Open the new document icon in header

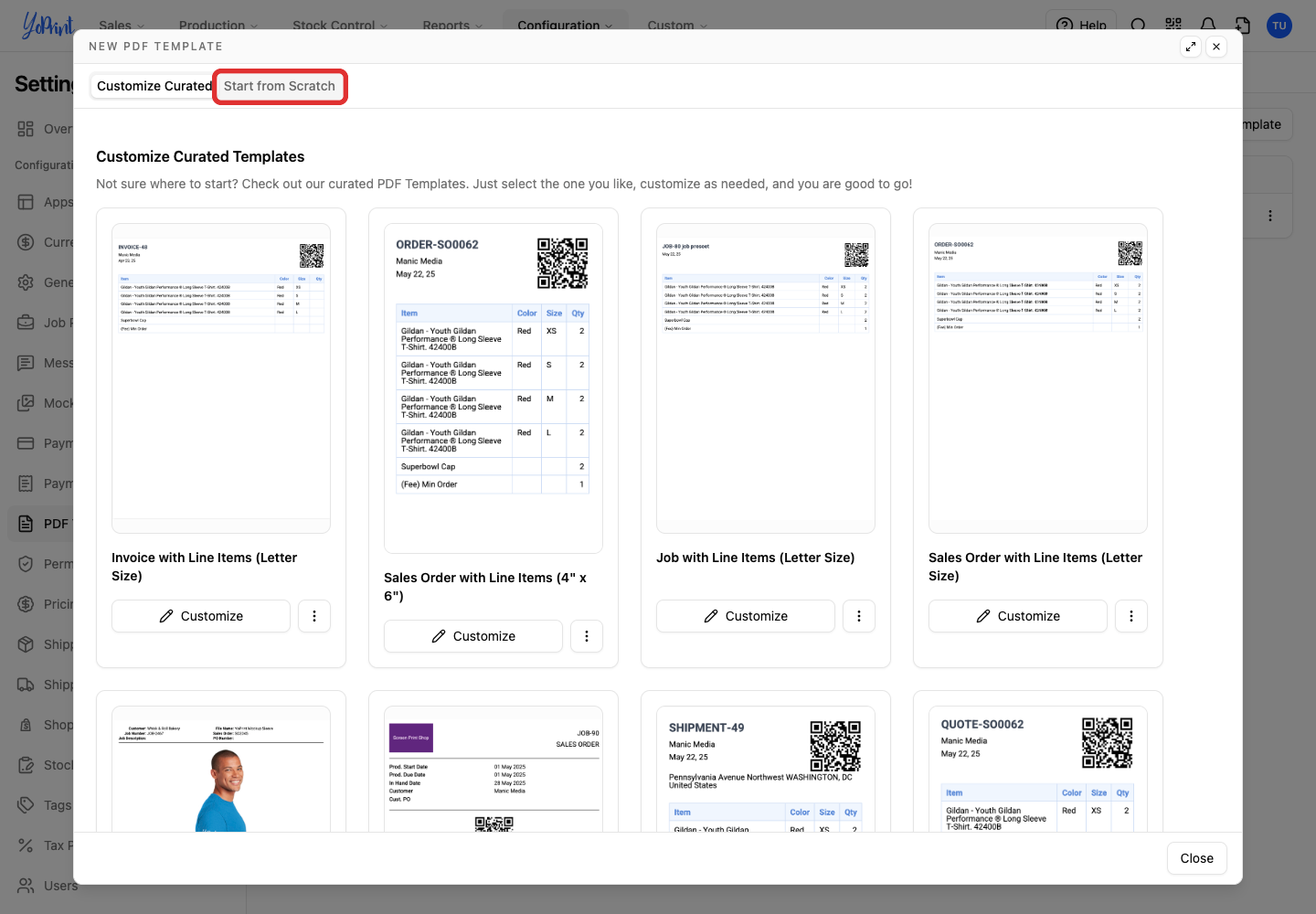[x=1243, y=26]
